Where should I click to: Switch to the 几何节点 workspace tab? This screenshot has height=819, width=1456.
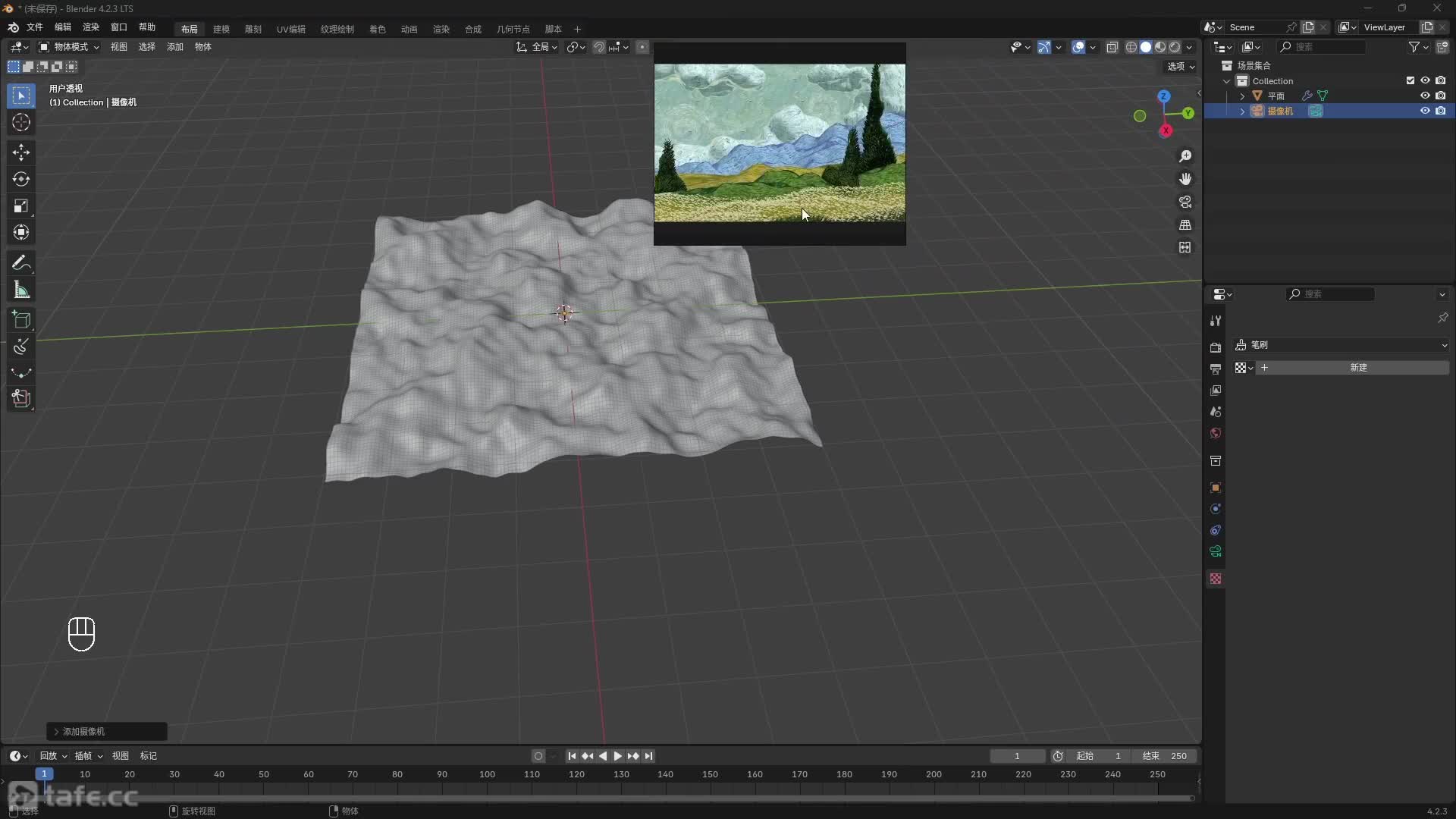[x=513, y=29]
